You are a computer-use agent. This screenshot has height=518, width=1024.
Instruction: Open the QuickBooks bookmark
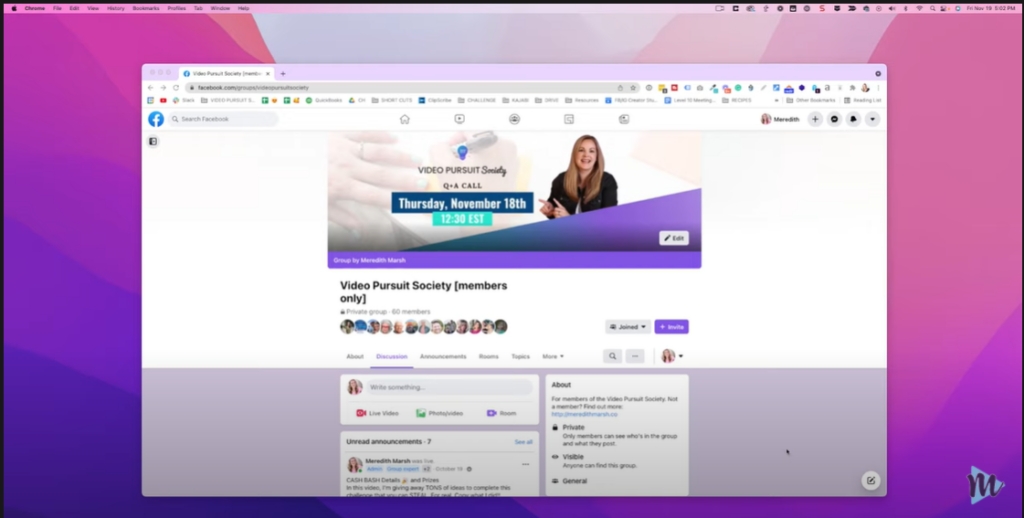tap(324, 101)
